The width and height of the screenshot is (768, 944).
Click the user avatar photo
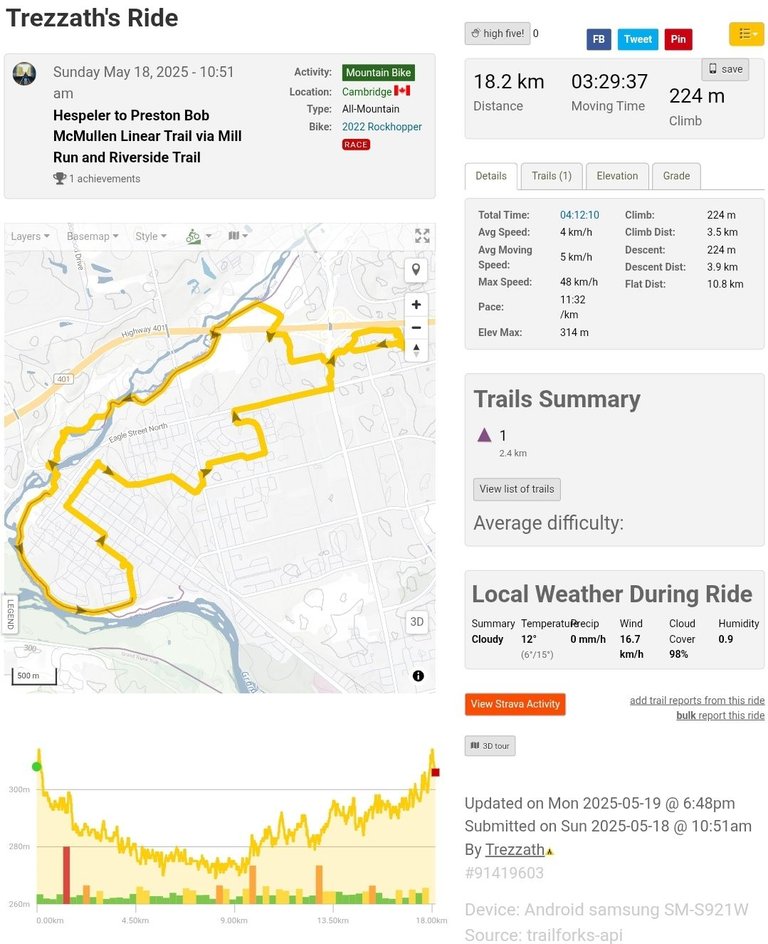25,73
